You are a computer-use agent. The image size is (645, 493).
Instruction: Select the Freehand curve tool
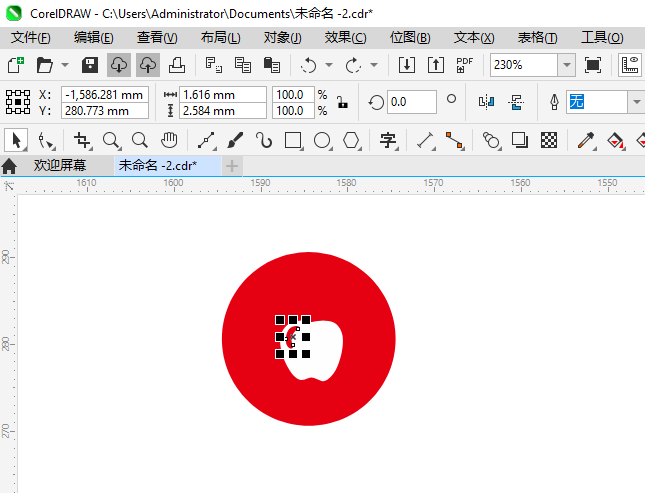coord(206,140)
